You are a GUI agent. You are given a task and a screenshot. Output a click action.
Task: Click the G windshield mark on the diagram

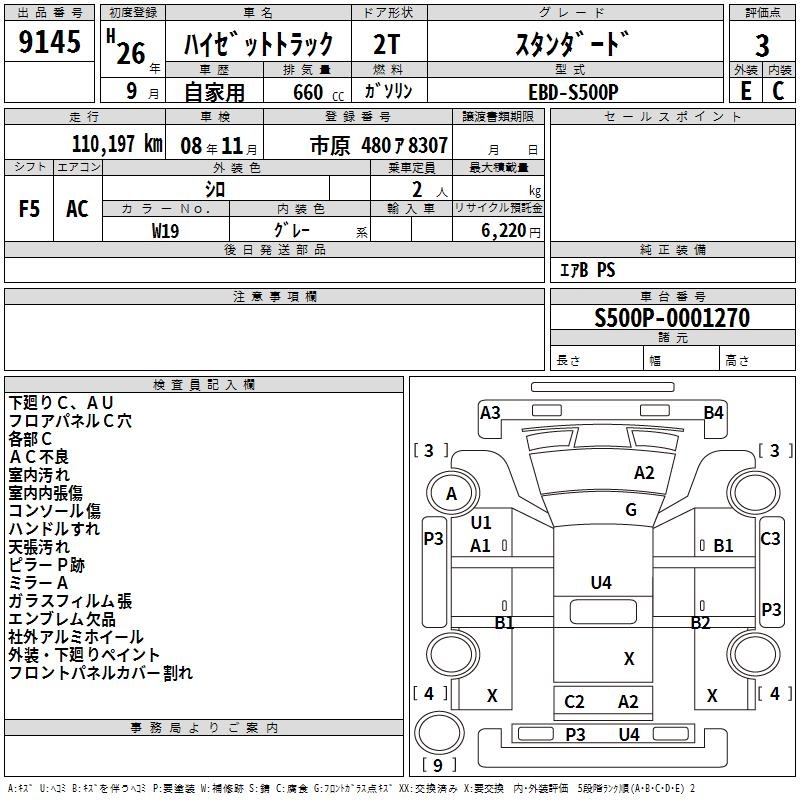coord(630,510)
